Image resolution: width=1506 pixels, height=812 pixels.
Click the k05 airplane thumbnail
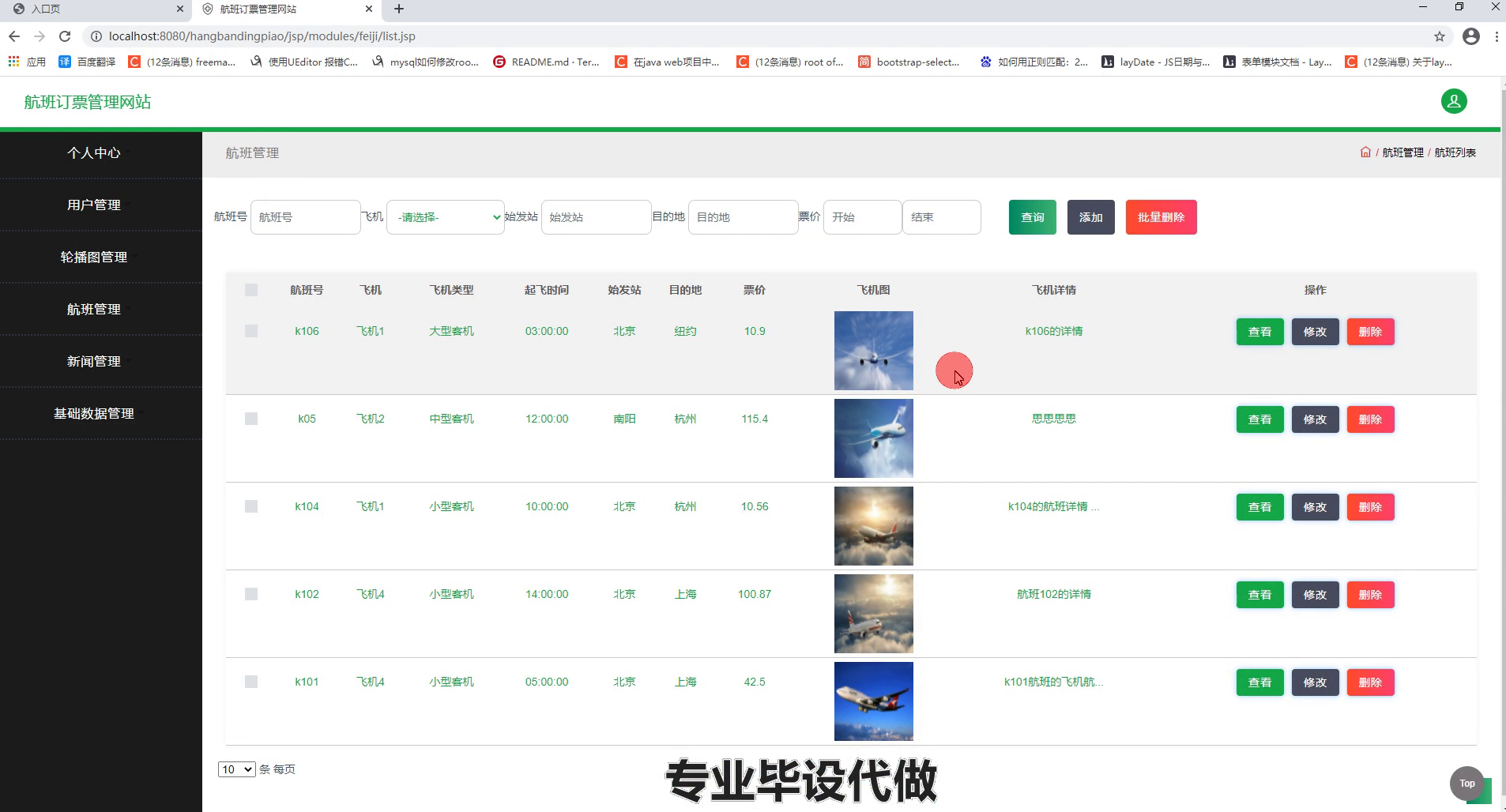click(x=874, y=438)
